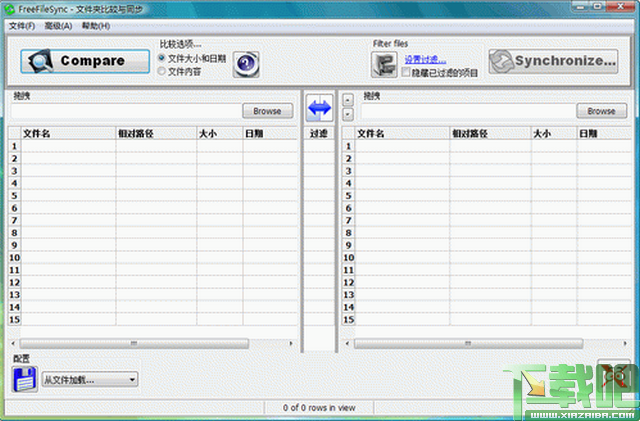Viewport: 640px width, 421px height.
Task: Click right grid date column header
Action: click(x=604, y=133)
